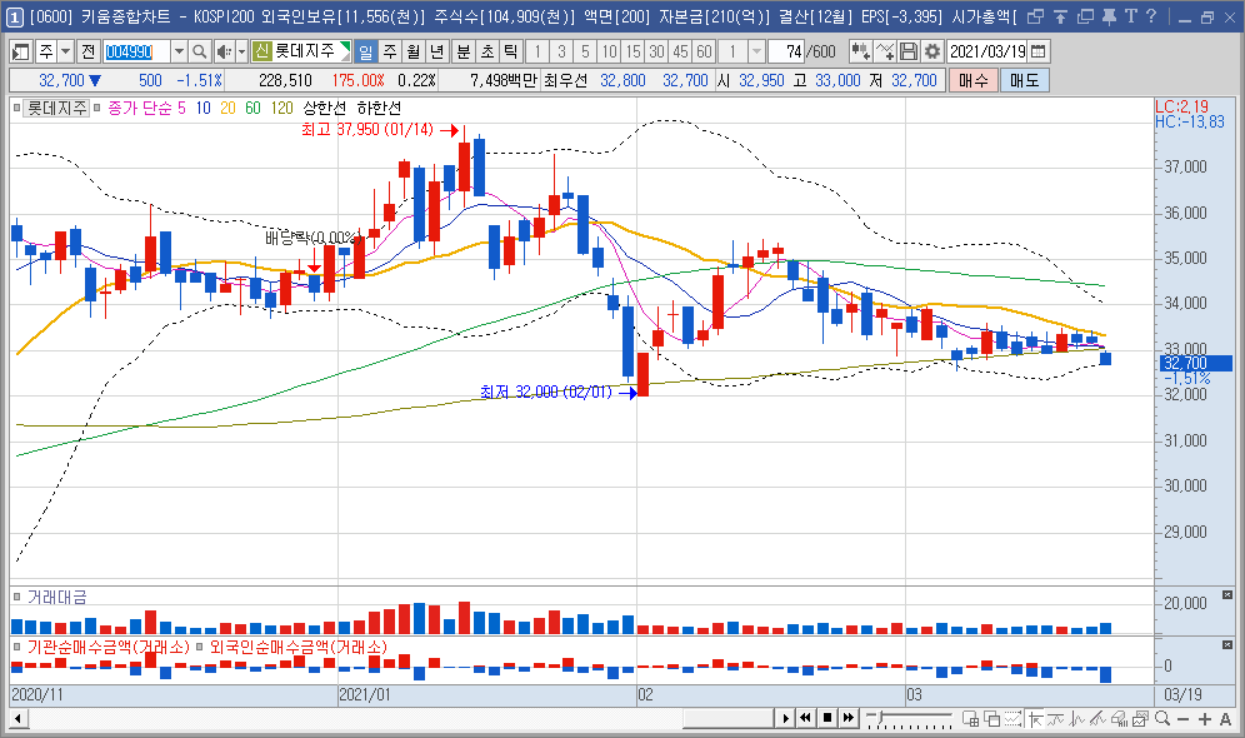
Task: Click the dashed chart-range icon at bottom
Action: pyautogui.click(x=1014, y=718)
